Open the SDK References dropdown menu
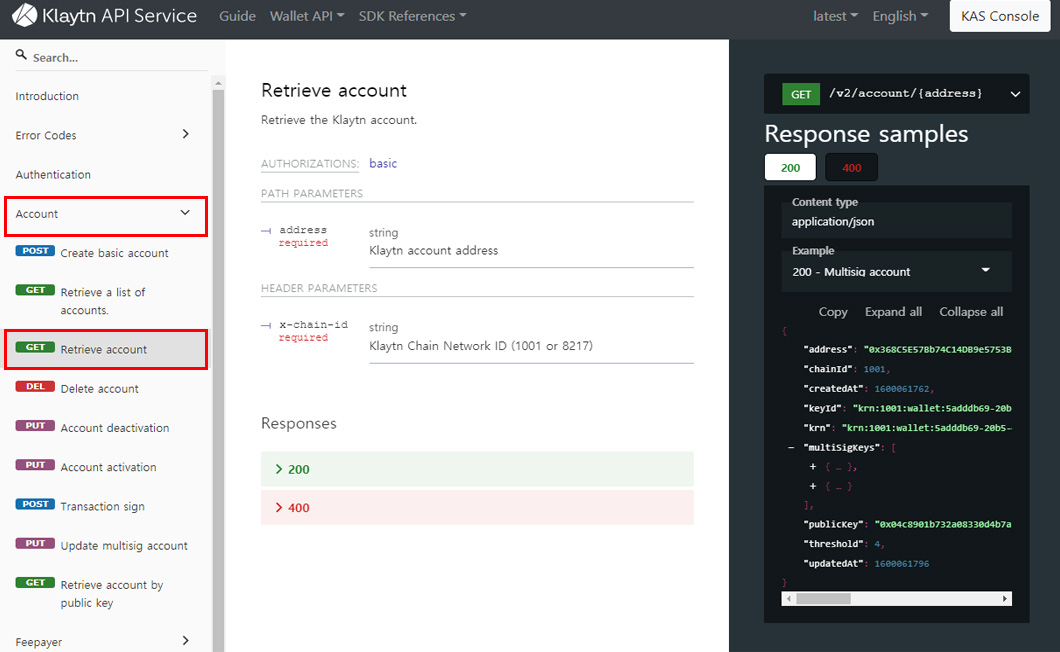 (x=412, y=16)
